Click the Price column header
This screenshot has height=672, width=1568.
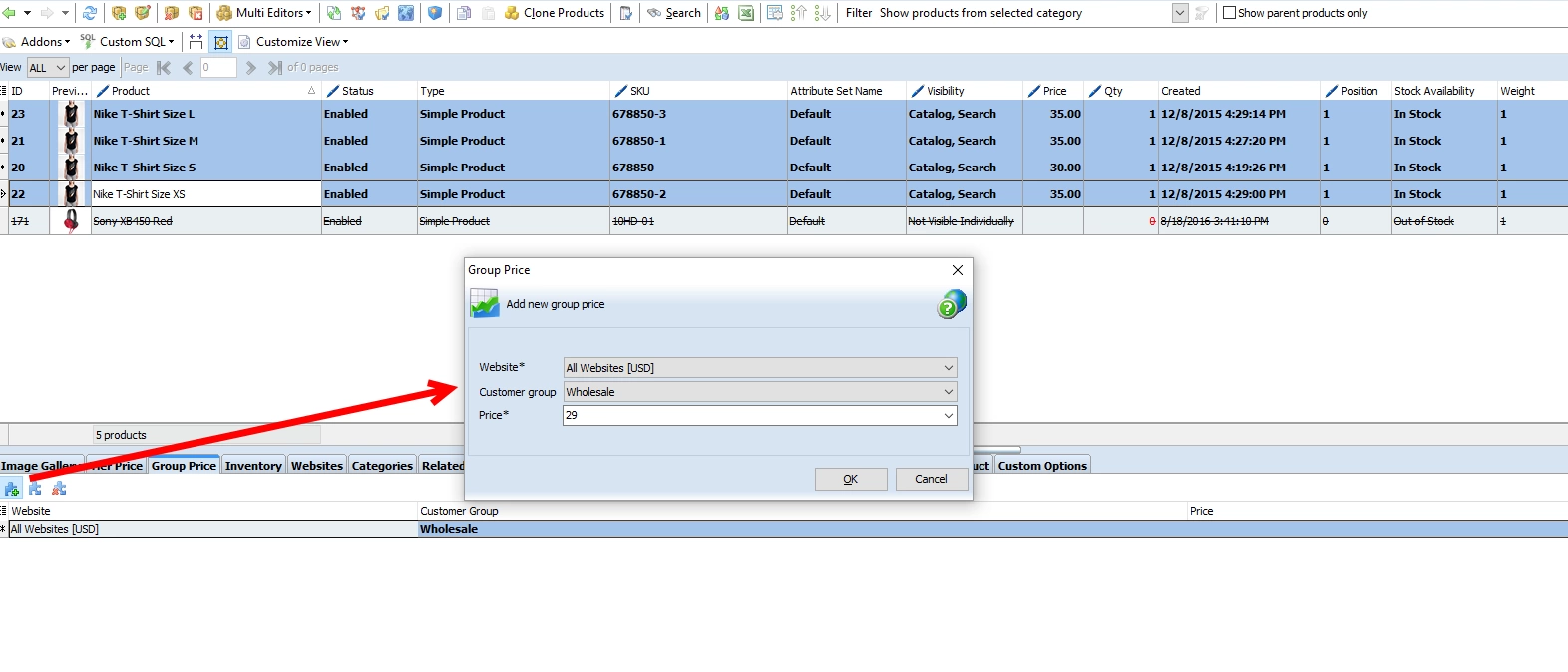(1053, 91)
